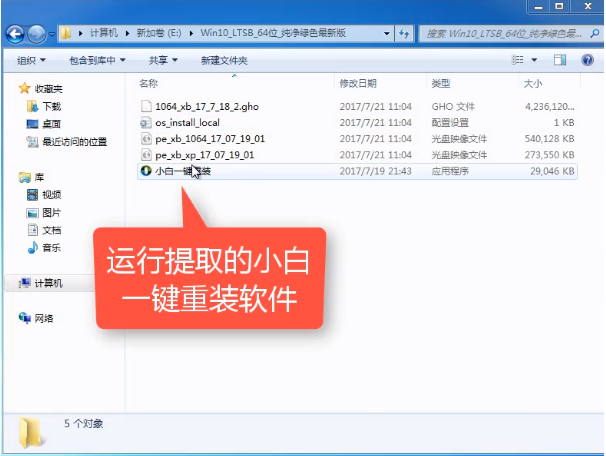Open the 图片 library in sidebar

(50, 212)
